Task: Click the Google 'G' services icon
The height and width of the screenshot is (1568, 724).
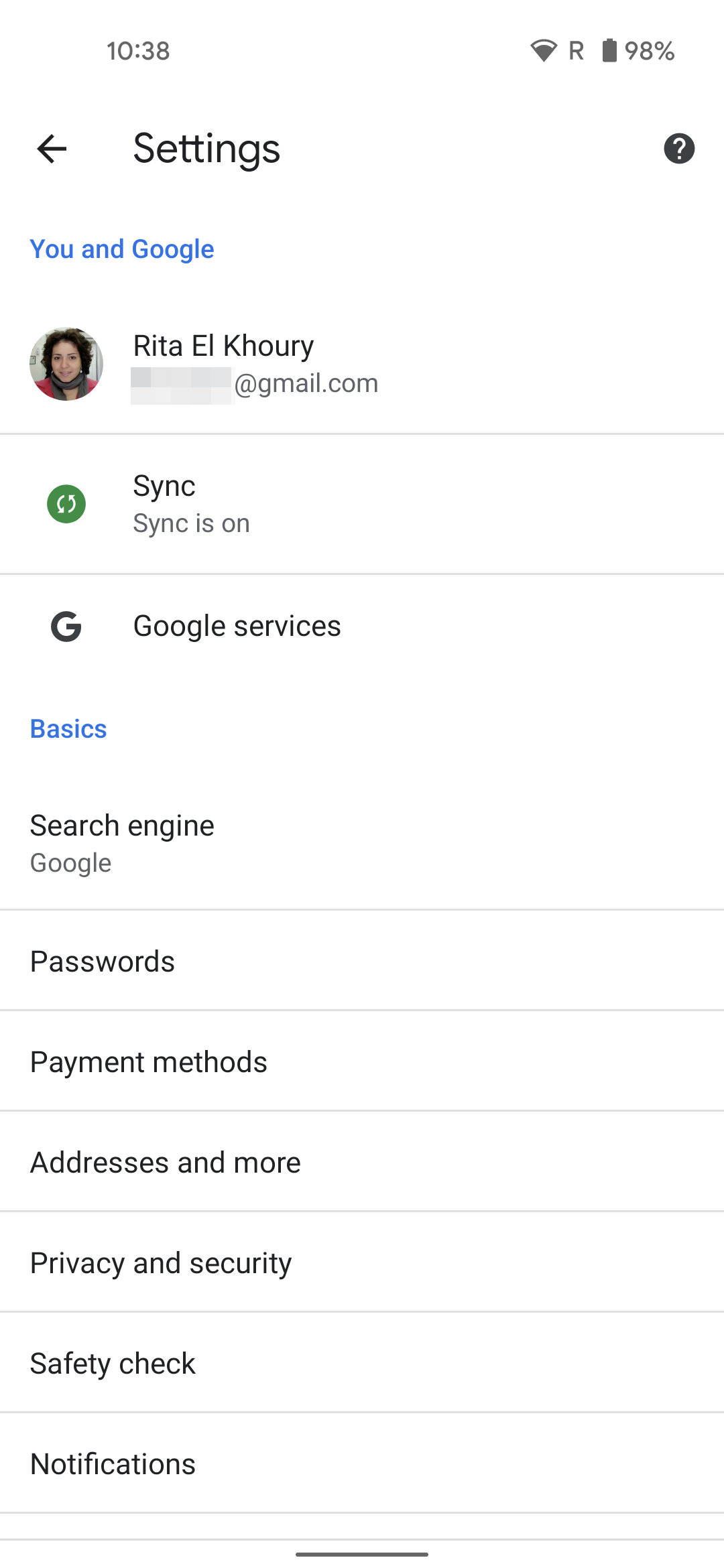Action: point(65,626)
